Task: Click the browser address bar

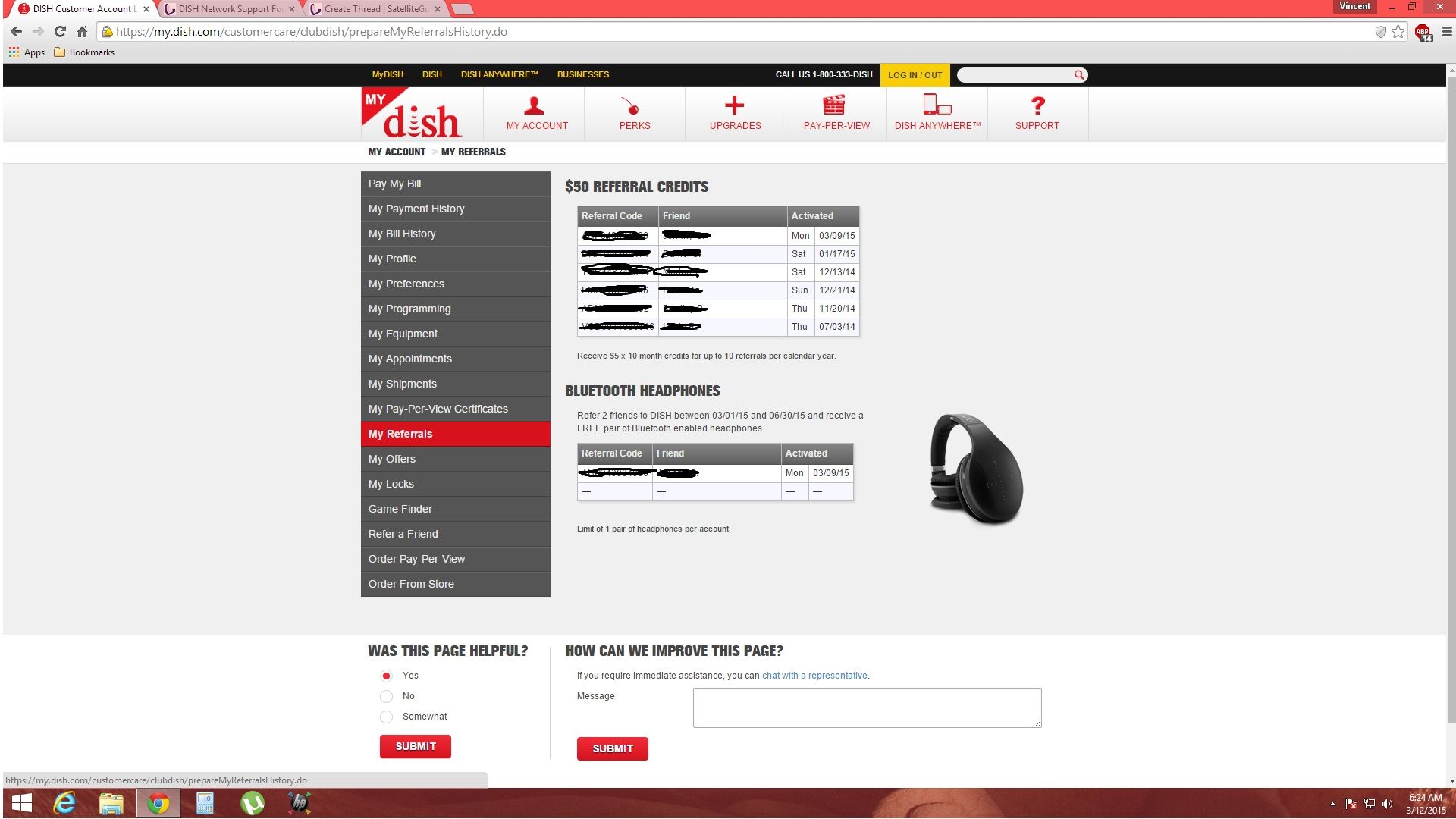Action: point(736,32)
